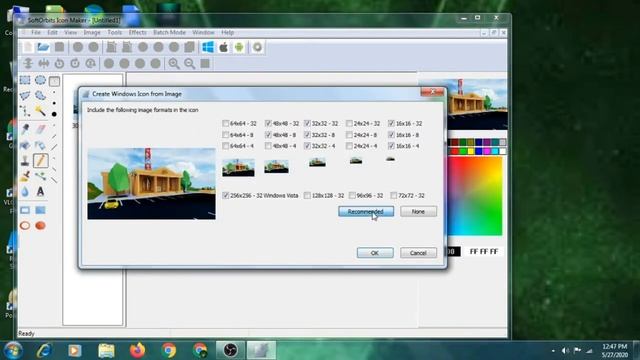Enable the 72x72 - 32 checkbox
Screen dimensions: 640x360
[394, 196]
